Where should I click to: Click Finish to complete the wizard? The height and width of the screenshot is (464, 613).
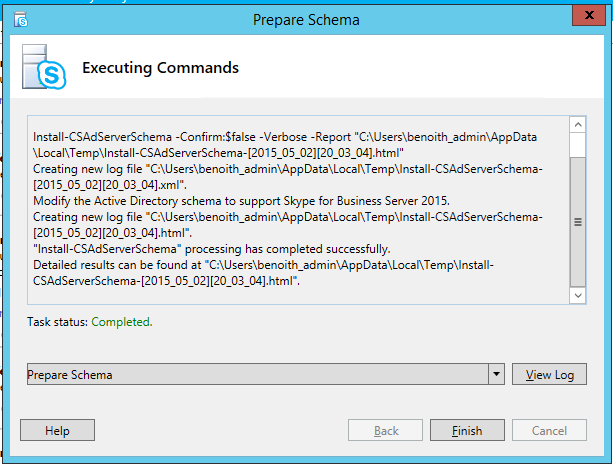click(x=467, y=431)
